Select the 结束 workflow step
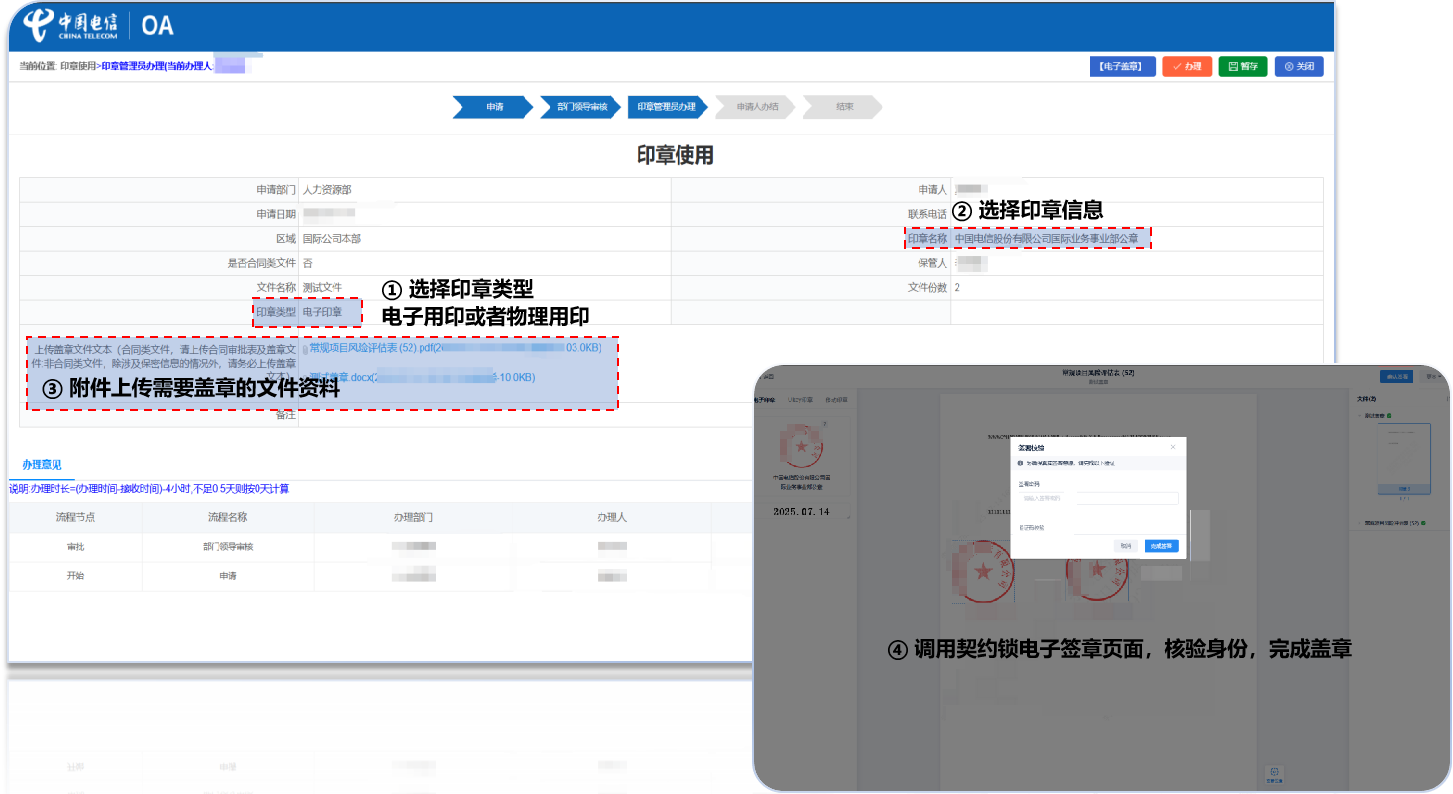This screenshot has width=1453, height=794. (844, 107)
